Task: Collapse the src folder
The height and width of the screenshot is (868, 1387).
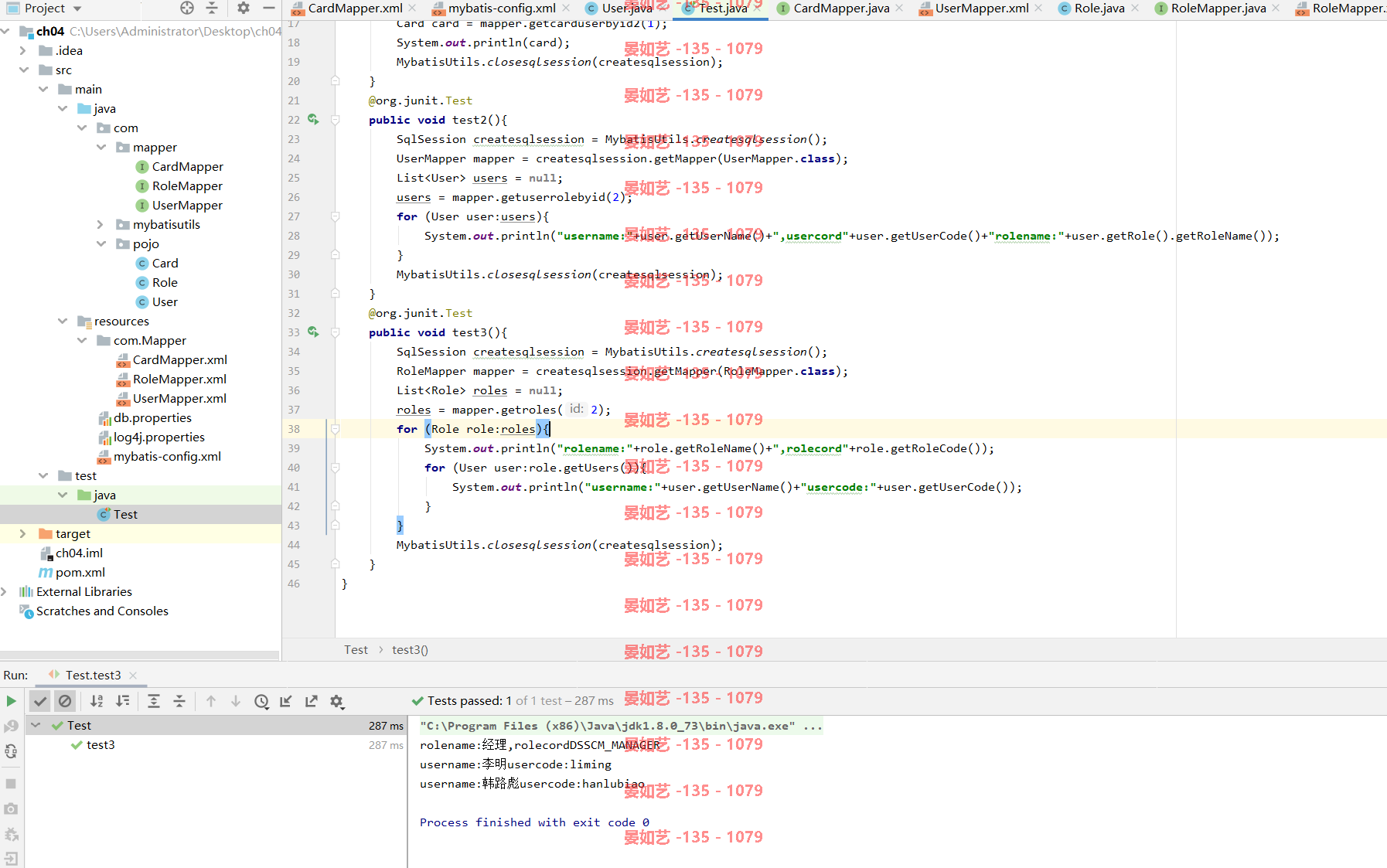Action: pyautogui.click(x=23, y=70)
